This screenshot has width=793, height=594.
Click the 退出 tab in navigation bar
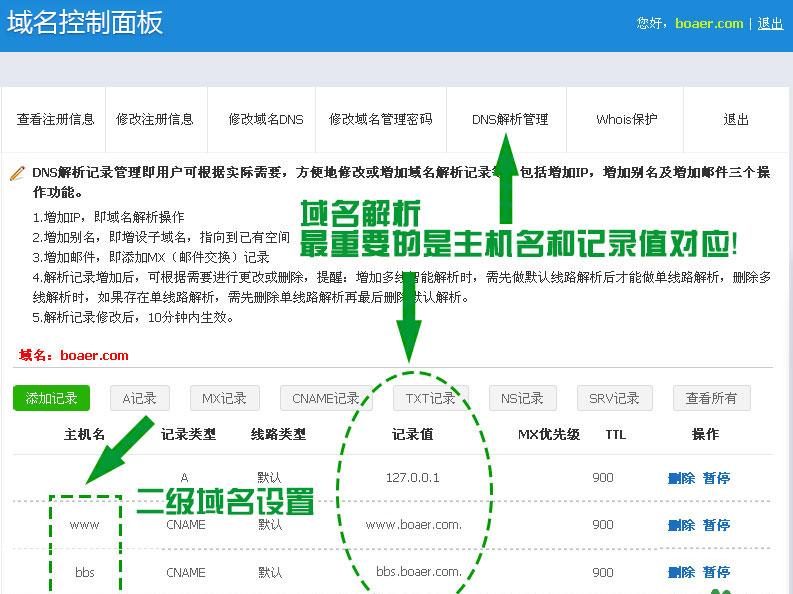(x=736, y=119)
